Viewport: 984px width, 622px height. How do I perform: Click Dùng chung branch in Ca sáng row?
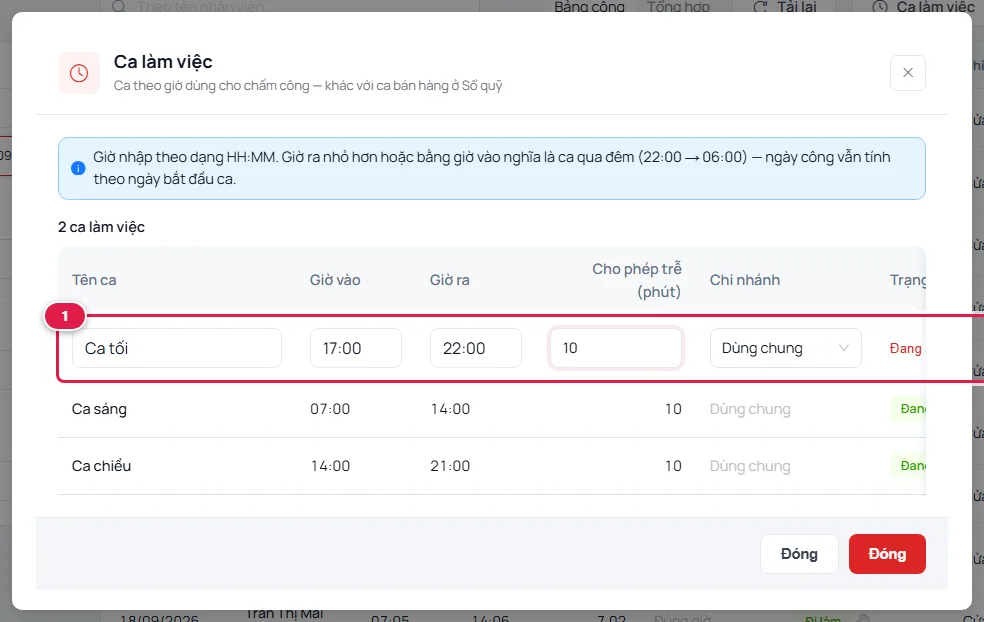click(750, 409)
